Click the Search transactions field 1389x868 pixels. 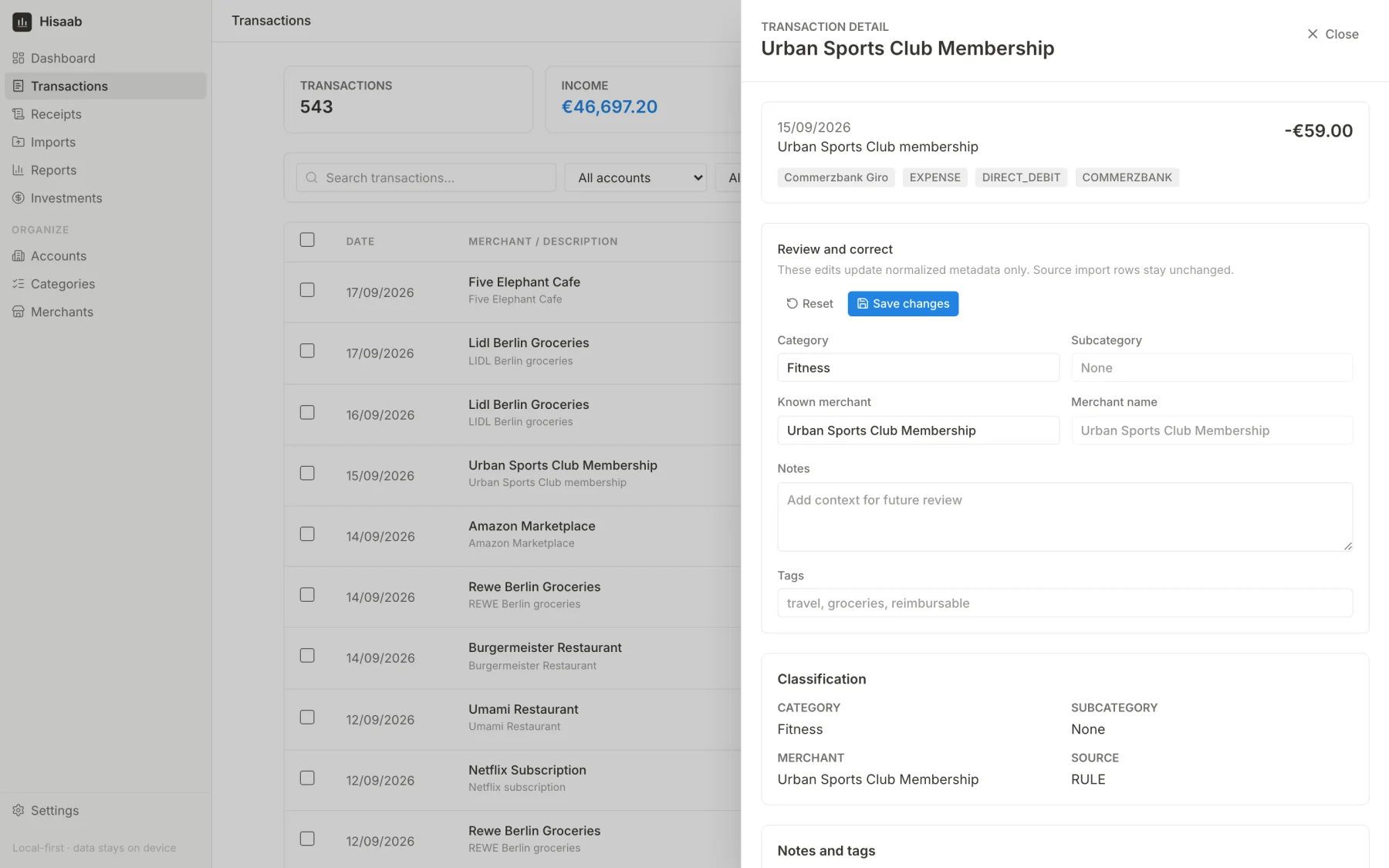[x=426, y=177]
